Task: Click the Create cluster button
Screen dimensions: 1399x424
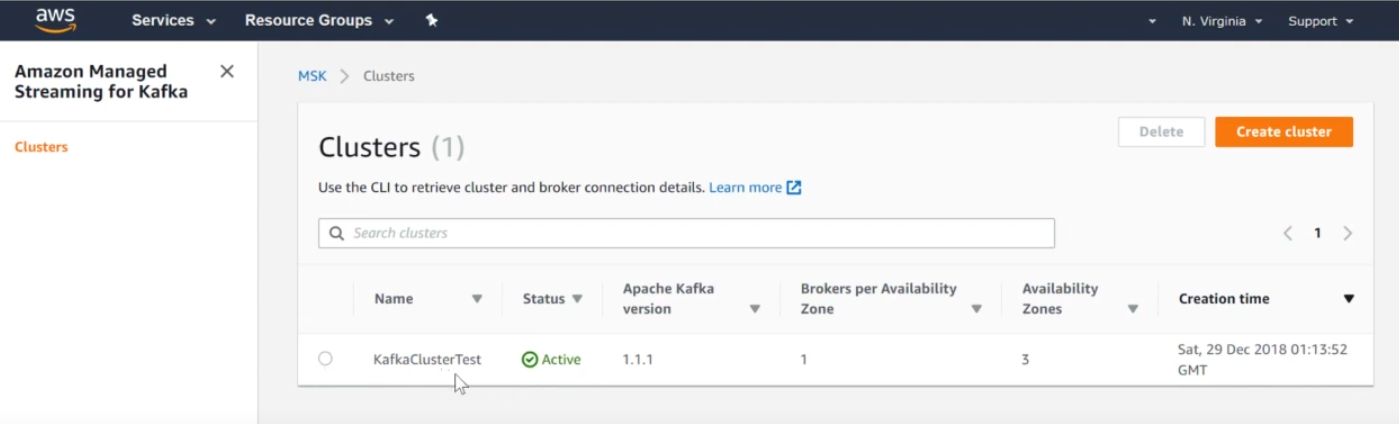Action: pos(1284,132)
